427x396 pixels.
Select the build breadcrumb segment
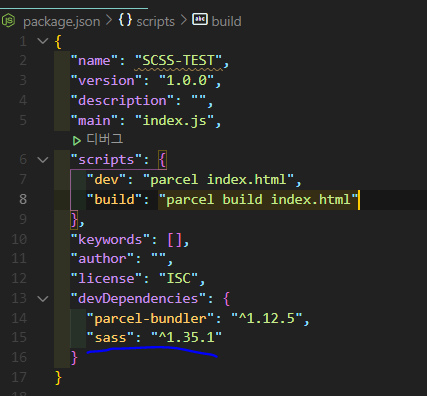(226, 22)
